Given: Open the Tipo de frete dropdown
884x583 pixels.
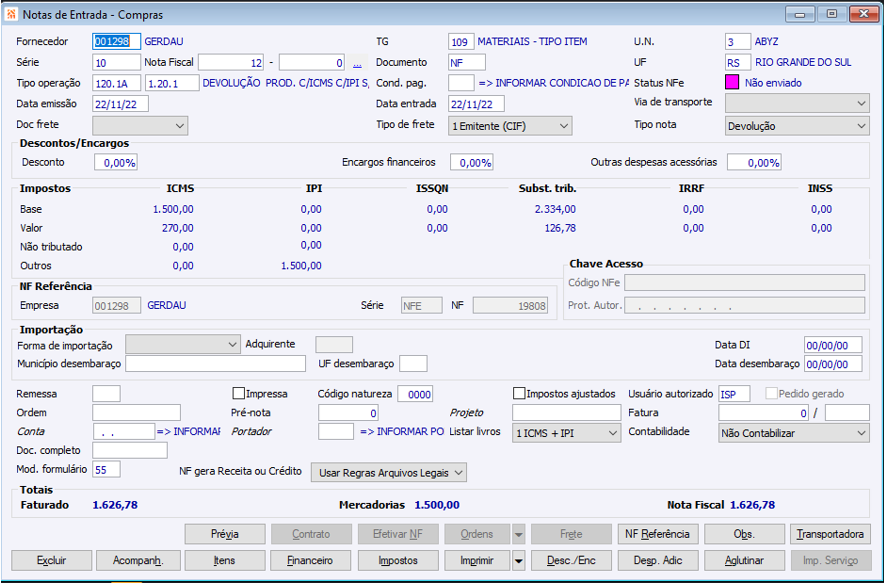Looking at the screenshot, I should [x=510, y=126].
